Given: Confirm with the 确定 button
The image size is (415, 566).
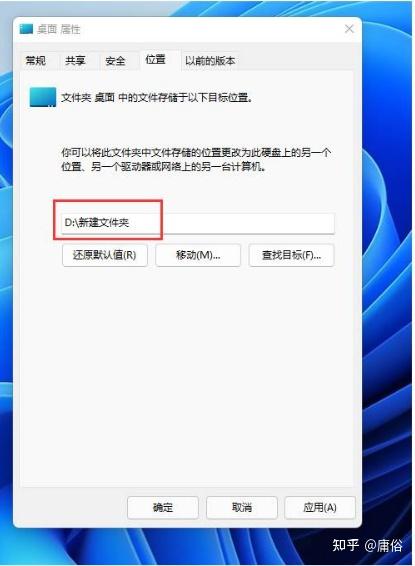Looking at the screenshot, I should [x=163, y=508].
